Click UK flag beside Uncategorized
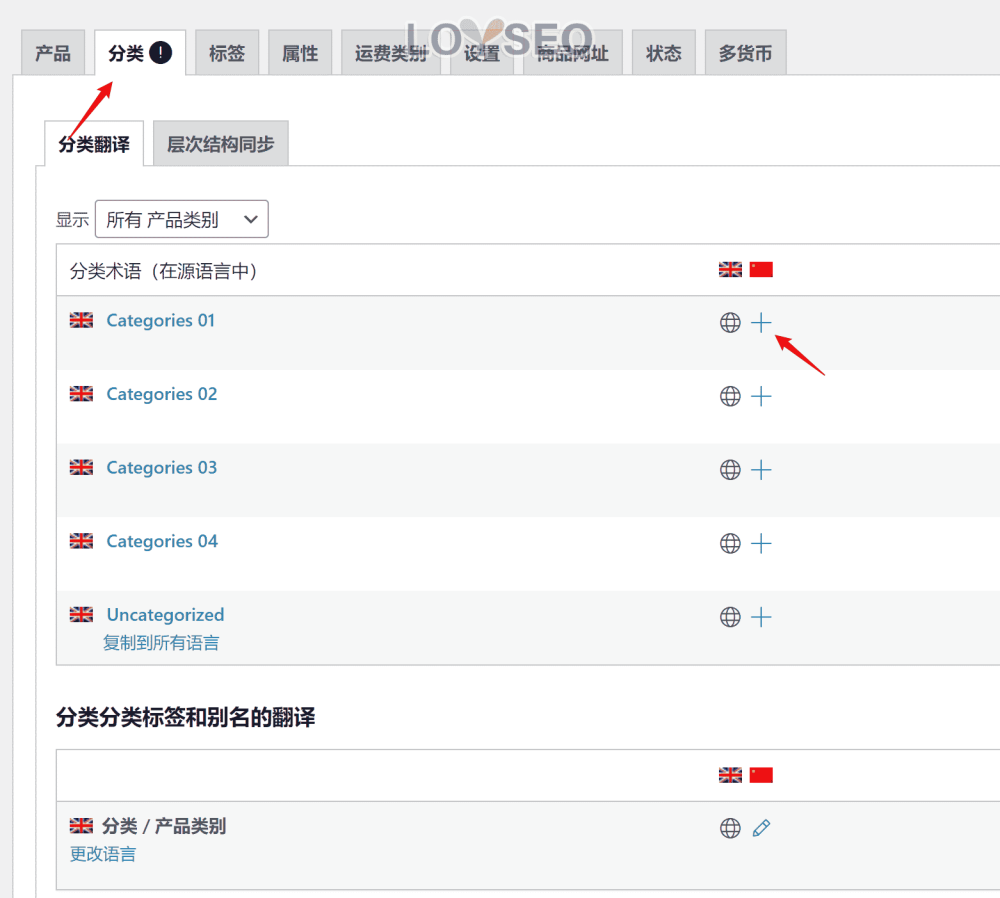 pos(81,614)
